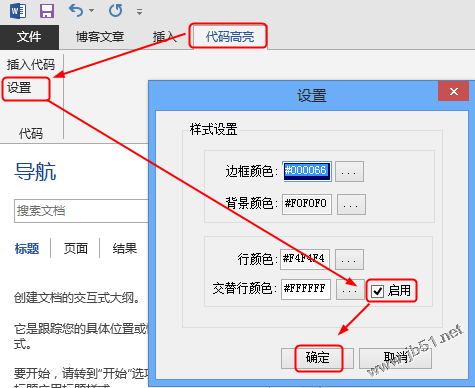This screenshot has height=388, width=475.
Task: Open the 文件 tab
Action: (x=29, y=37)
